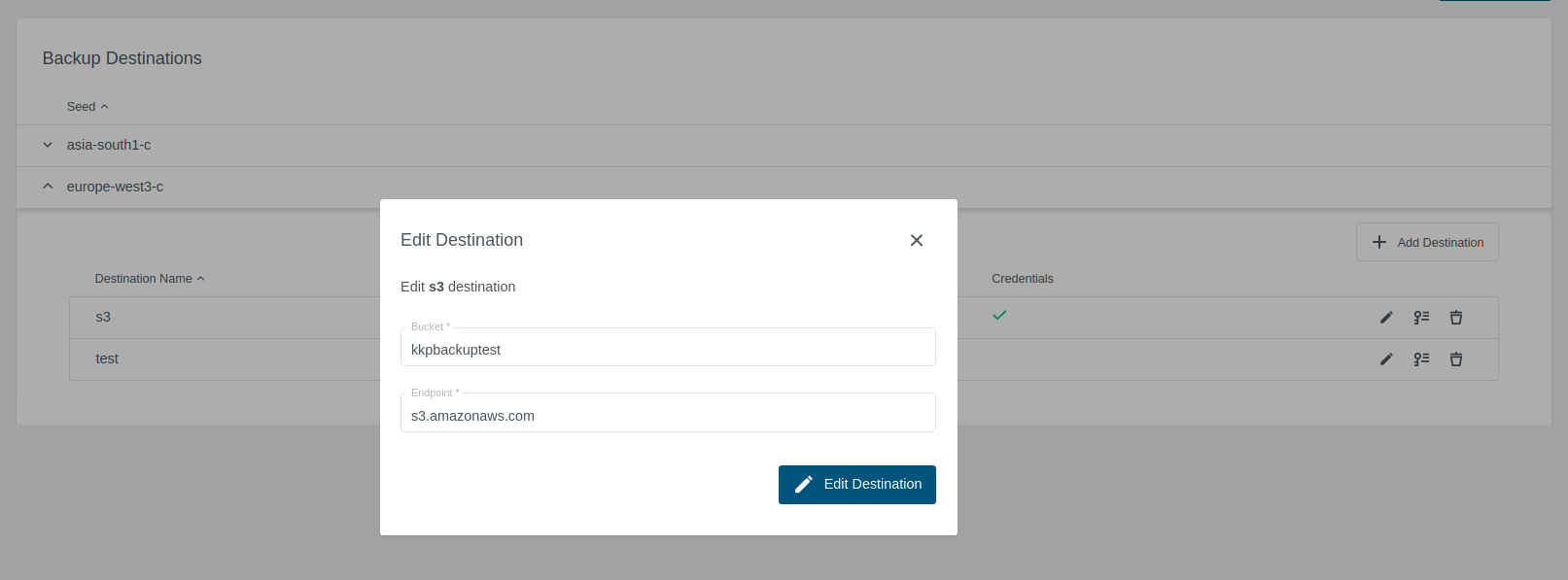Image resolution: width=1568 pixels, height=580 pixels.
Task: Click the Add Destination button
Action: [1427, 243]
